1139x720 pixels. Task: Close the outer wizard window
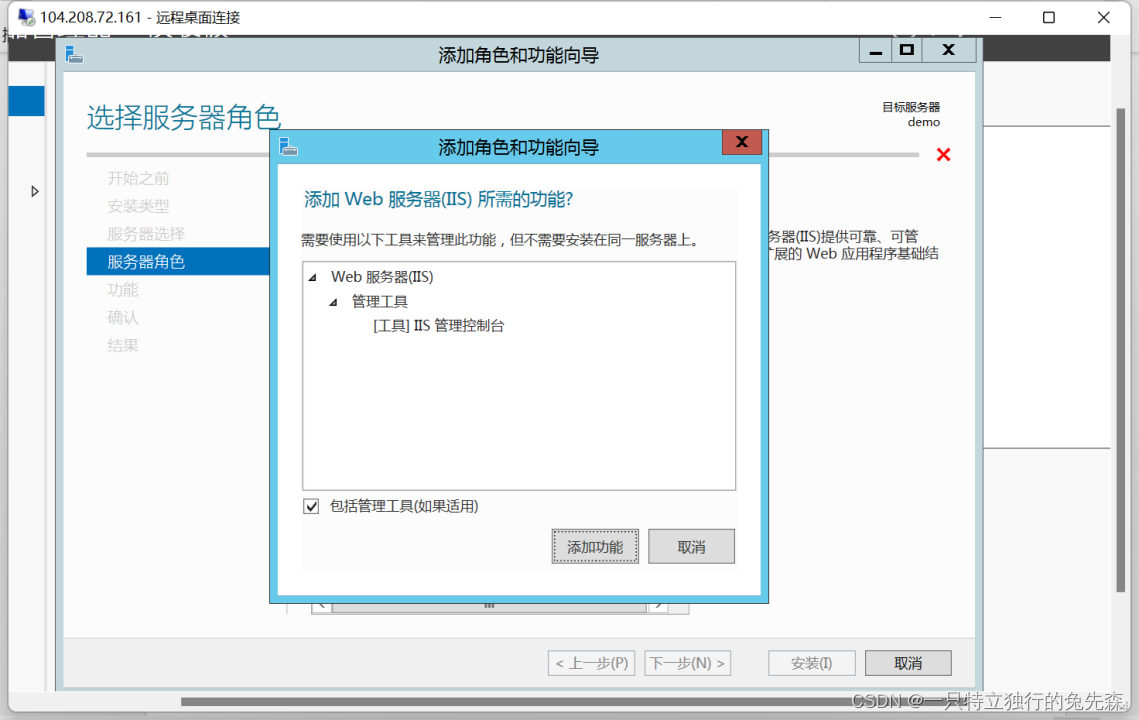pyautogui.click(x=949, y=50)
